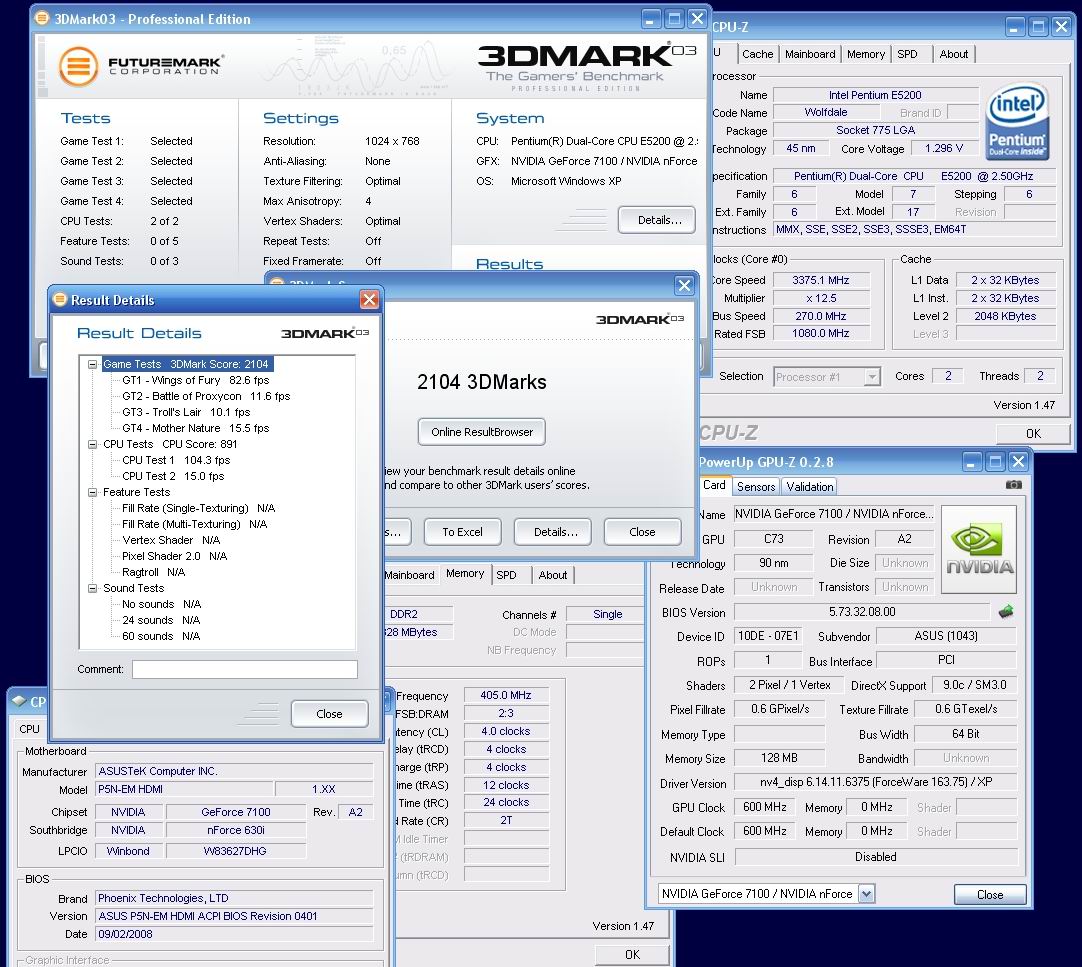This screenshot has width=1082, height=967.
Task: Click the 3DMark03 title bar icon
Action: (x=42, y=18)
